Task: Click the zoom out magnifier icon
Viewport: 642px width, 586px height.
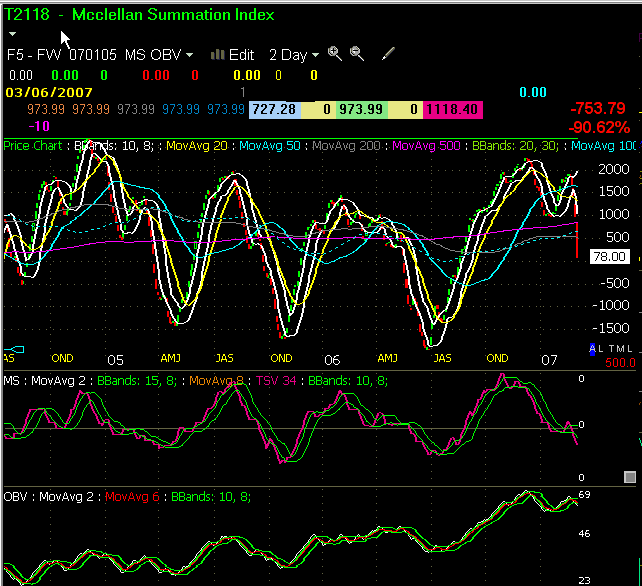Action: click(357, 54)
